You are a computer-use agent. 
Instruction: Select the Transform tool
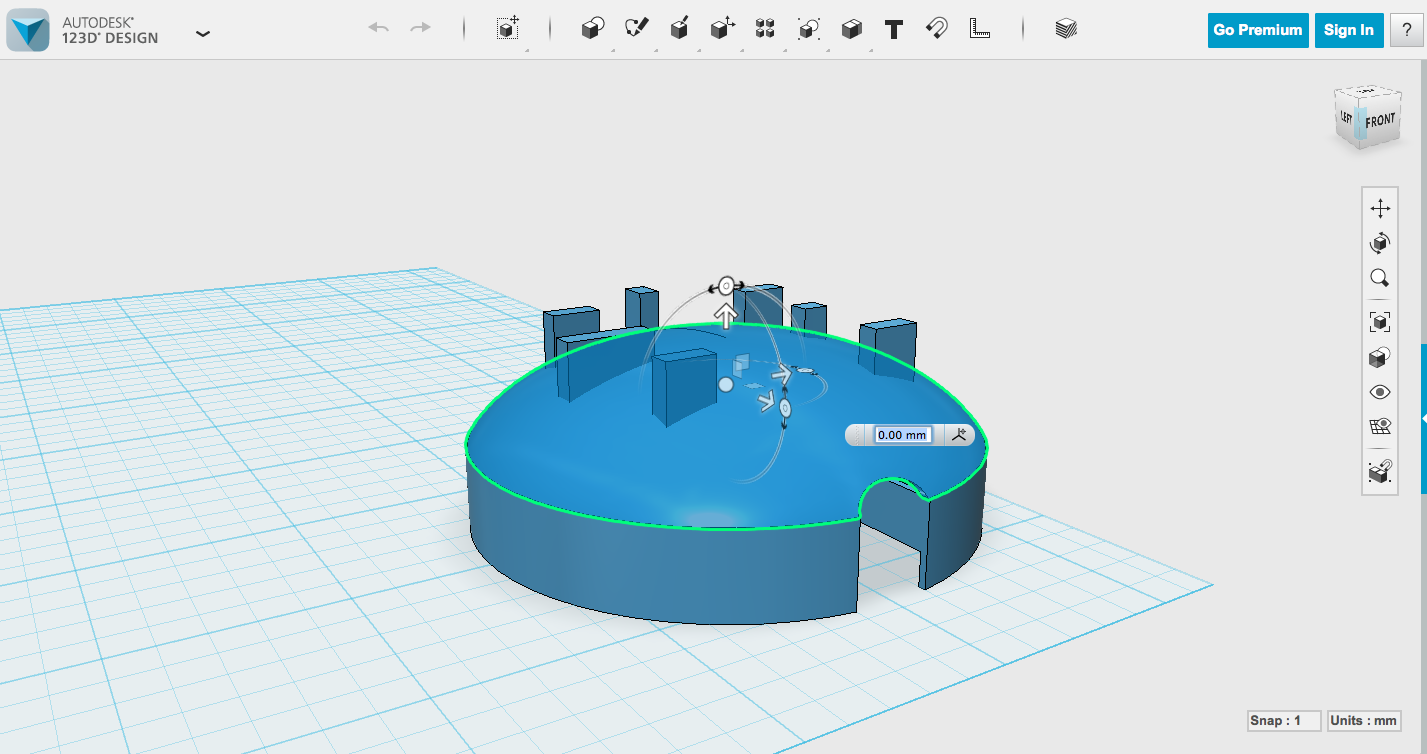point(507,28)
